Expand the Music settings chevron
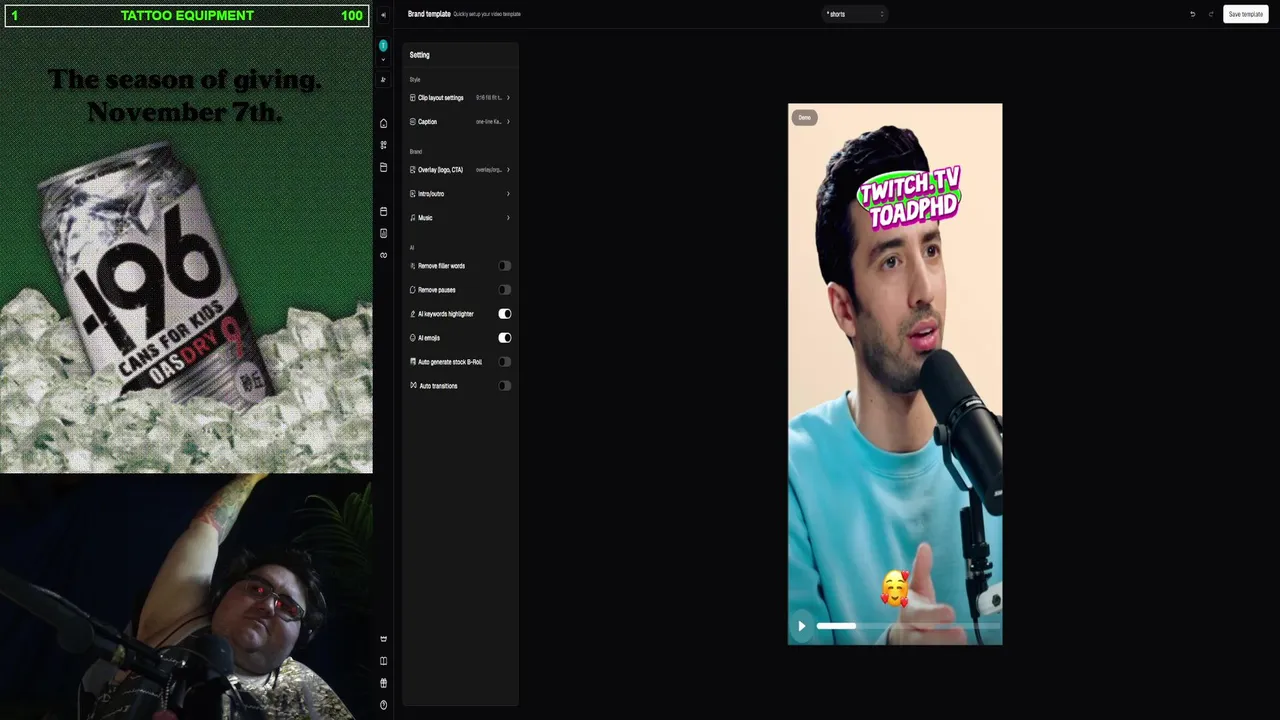 [508, 218]
